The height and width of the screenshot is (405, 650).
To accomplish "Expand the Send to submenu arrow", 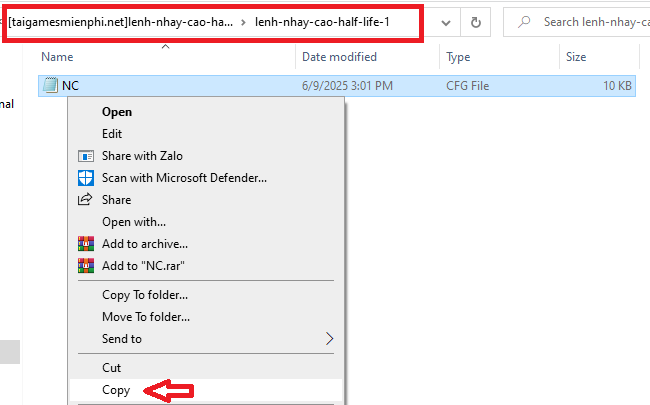I will pyautogui.click(x=330, y=339).
